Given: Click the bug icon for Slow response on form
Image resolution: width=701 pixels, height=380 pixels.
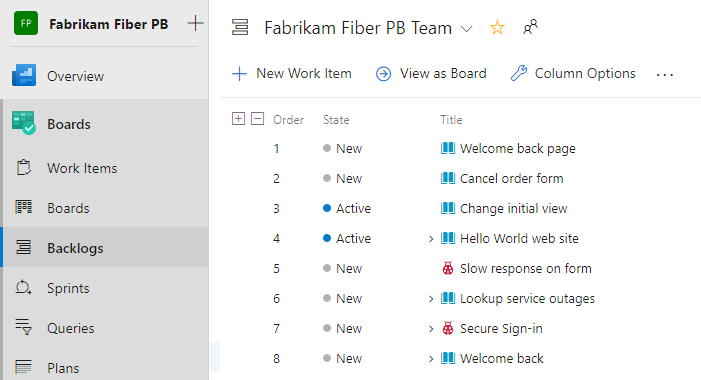Looking at the screenshot, I should click(x=448, y=268).
